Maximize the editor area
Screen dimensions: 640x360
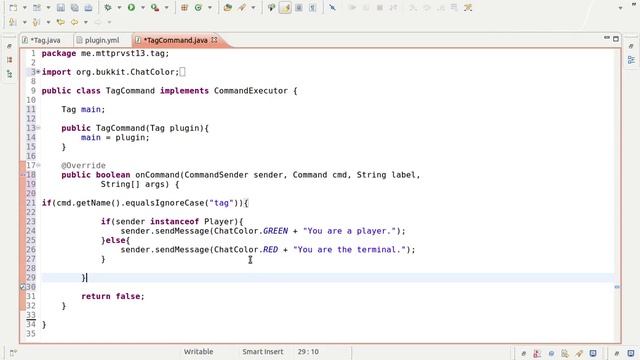(616, 39)
